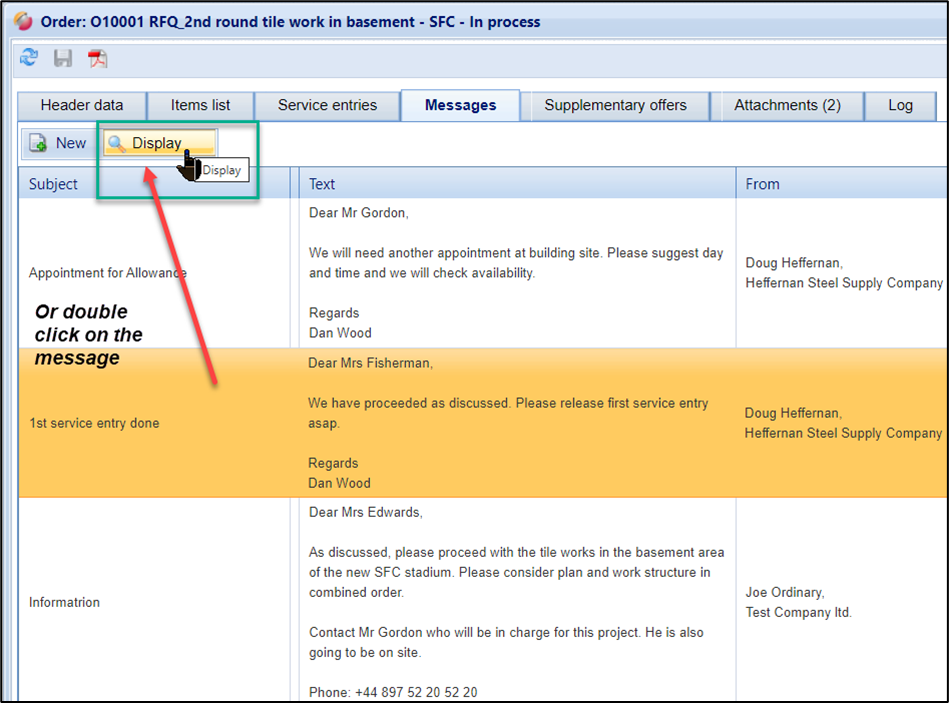The image size is (949, 703).
Task: Click the refresh icon in the toolbar
Action: [30, 59]
